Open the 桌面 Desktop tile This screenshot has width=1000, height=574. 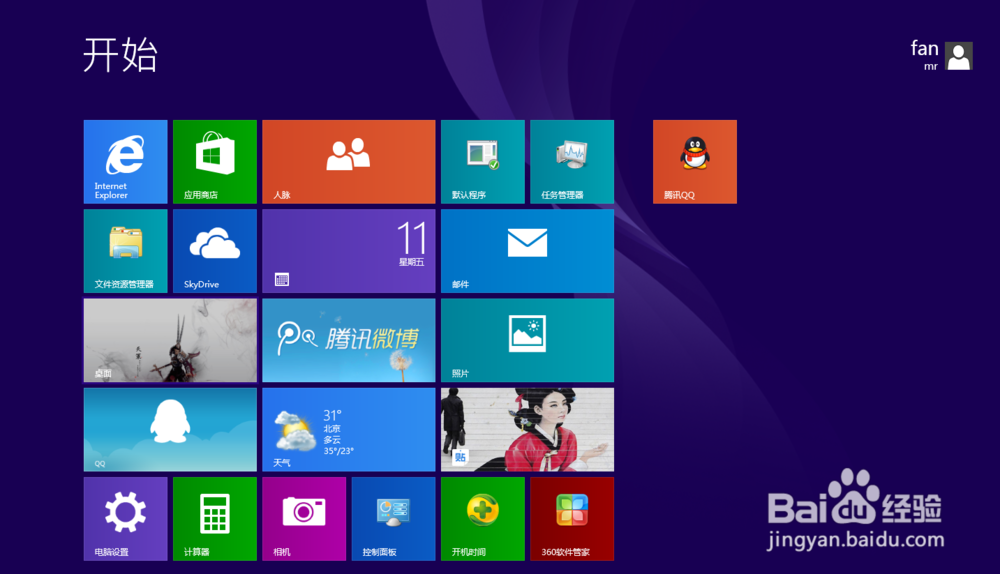(170, 341)
